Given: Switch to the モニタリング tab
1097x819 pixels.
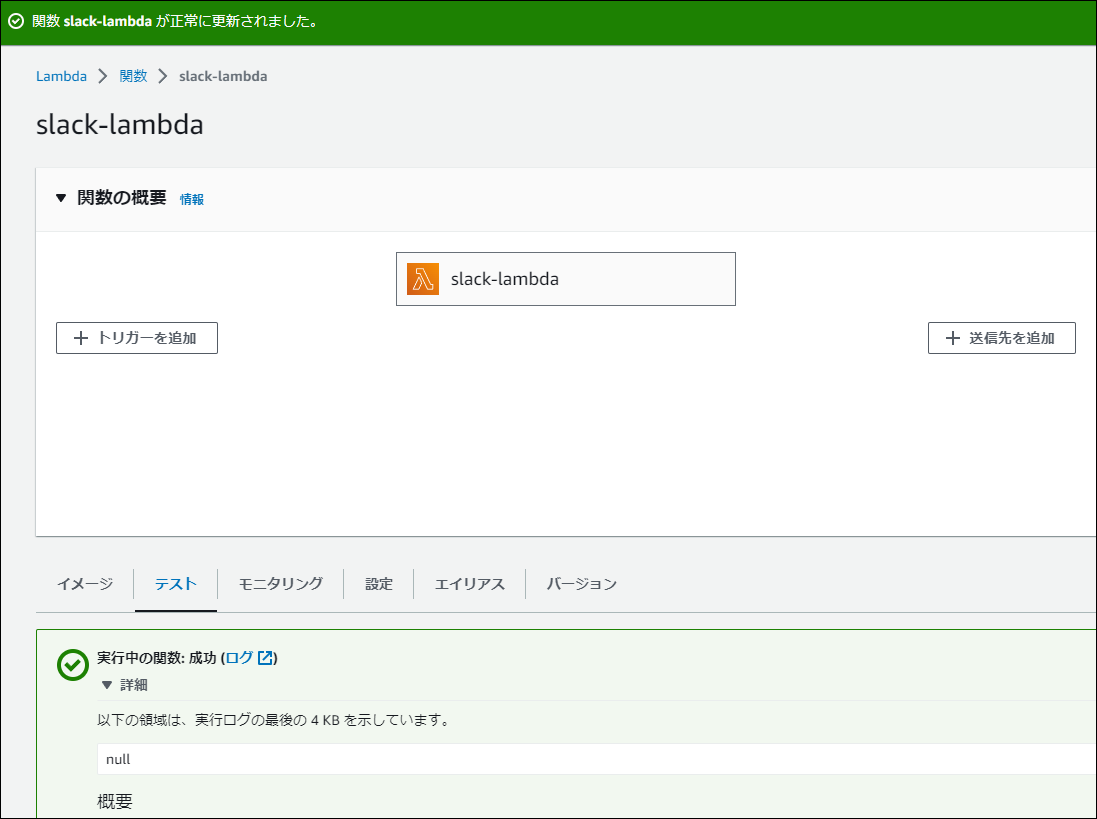Looking at the screenshot, I should [x=281, y=584].
